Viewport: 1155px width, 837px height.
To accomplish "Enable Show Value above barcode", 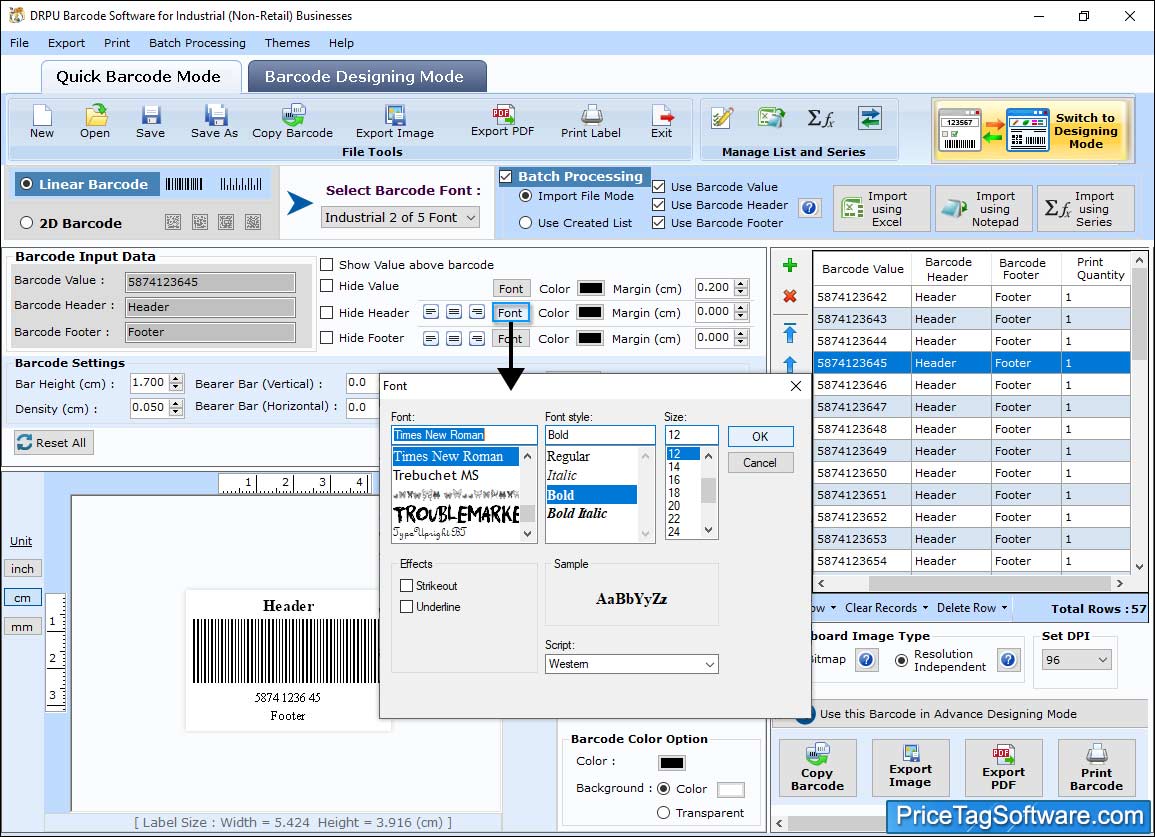I will pyautogui.click(x=326, y=265).
